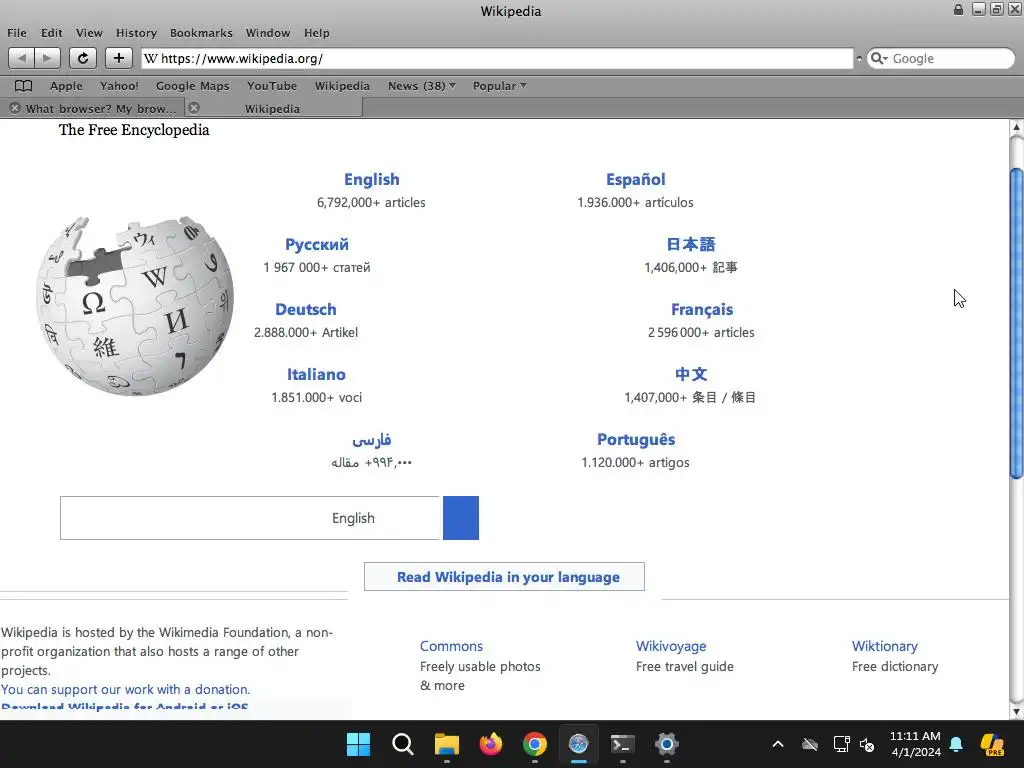The image size is (1024, 768).
Task: Open the Wikipedia bookmark in bookmarks bar
Action: point(342,86)
